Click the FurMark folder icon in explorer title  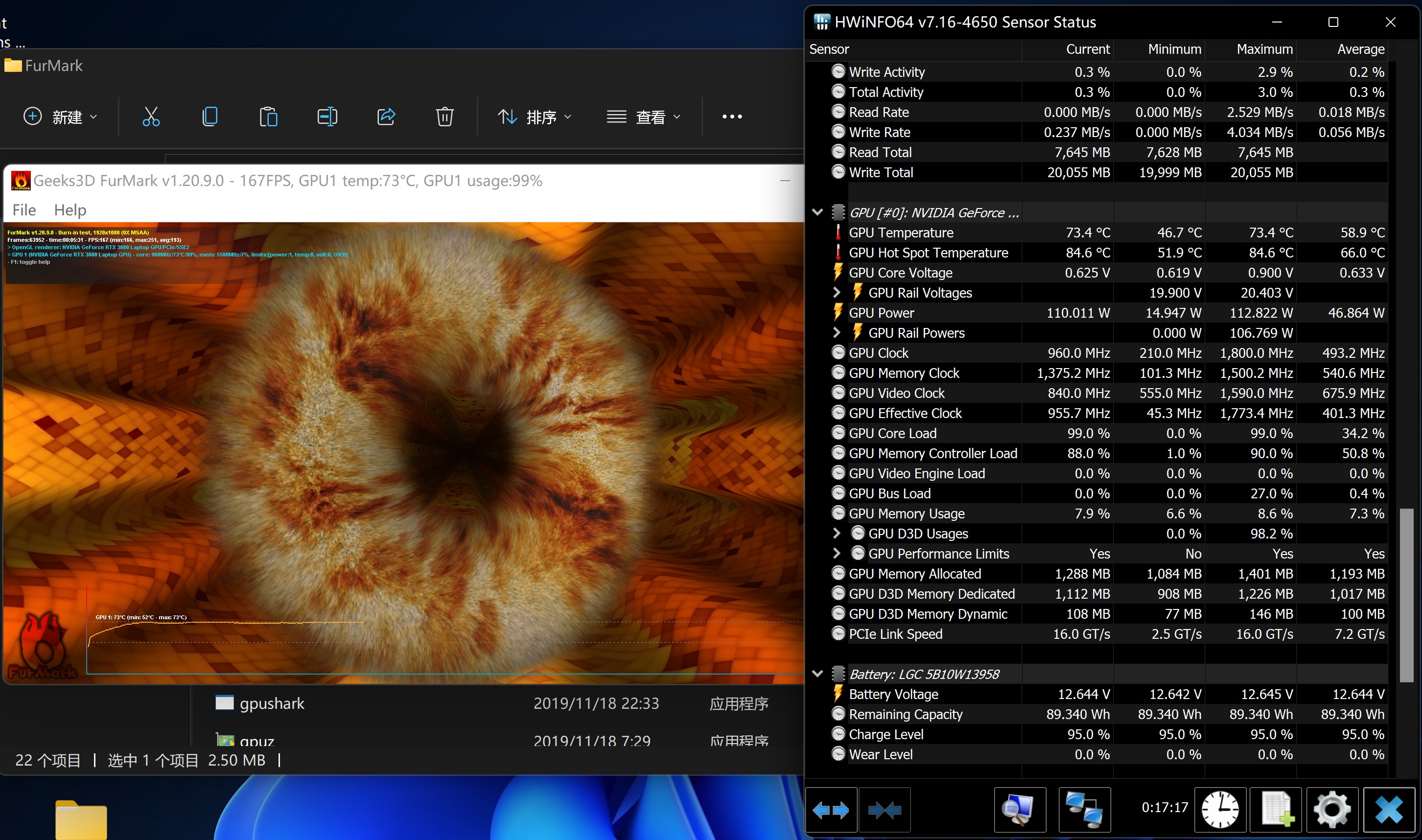pos(13,66)
